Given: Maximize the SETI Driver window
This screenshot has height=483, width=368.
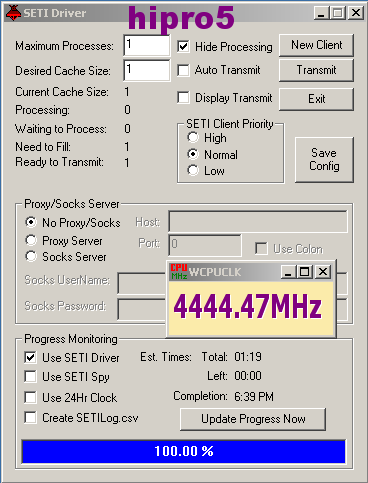Looking at the screenshot, I should coord(338,13).
